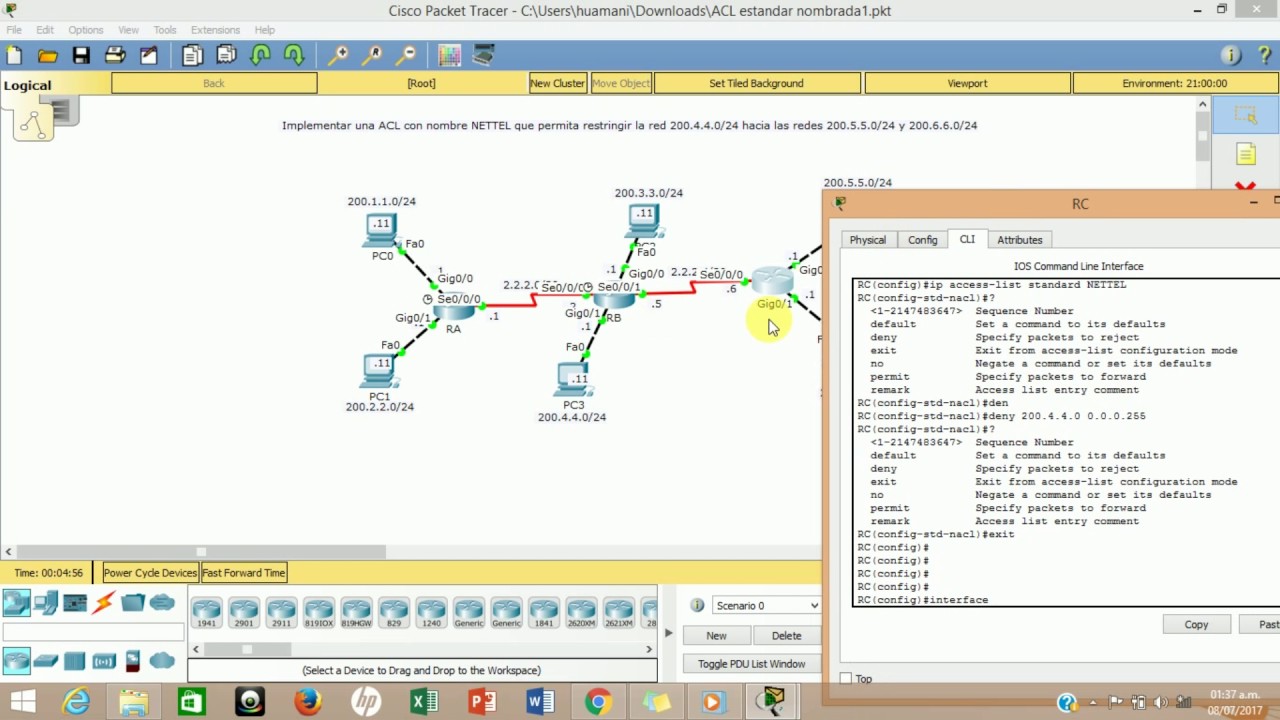This screenshot has width=1280, height=720.
Task: Click the Environment: 21:00:00 button
Action: pos(1174,84)
